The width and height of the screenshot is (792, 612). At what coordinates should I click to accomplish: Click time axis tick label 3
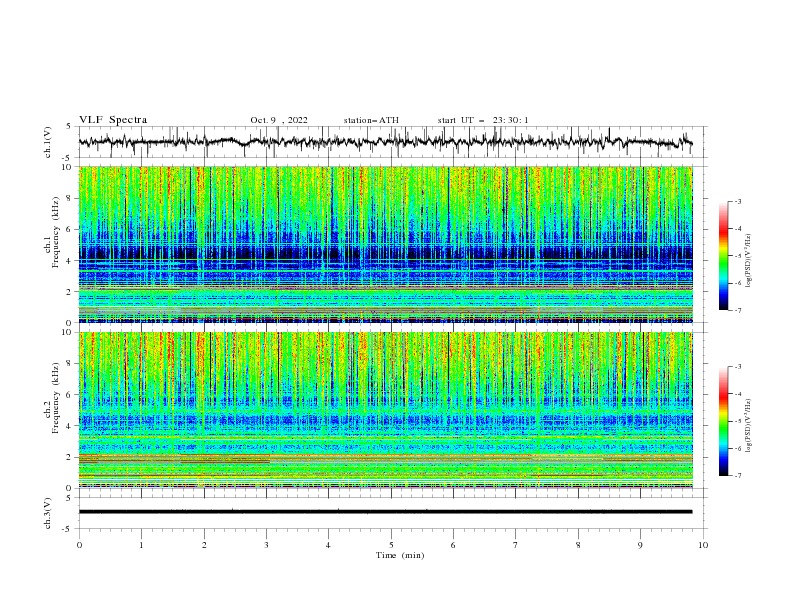pos(266,545)
